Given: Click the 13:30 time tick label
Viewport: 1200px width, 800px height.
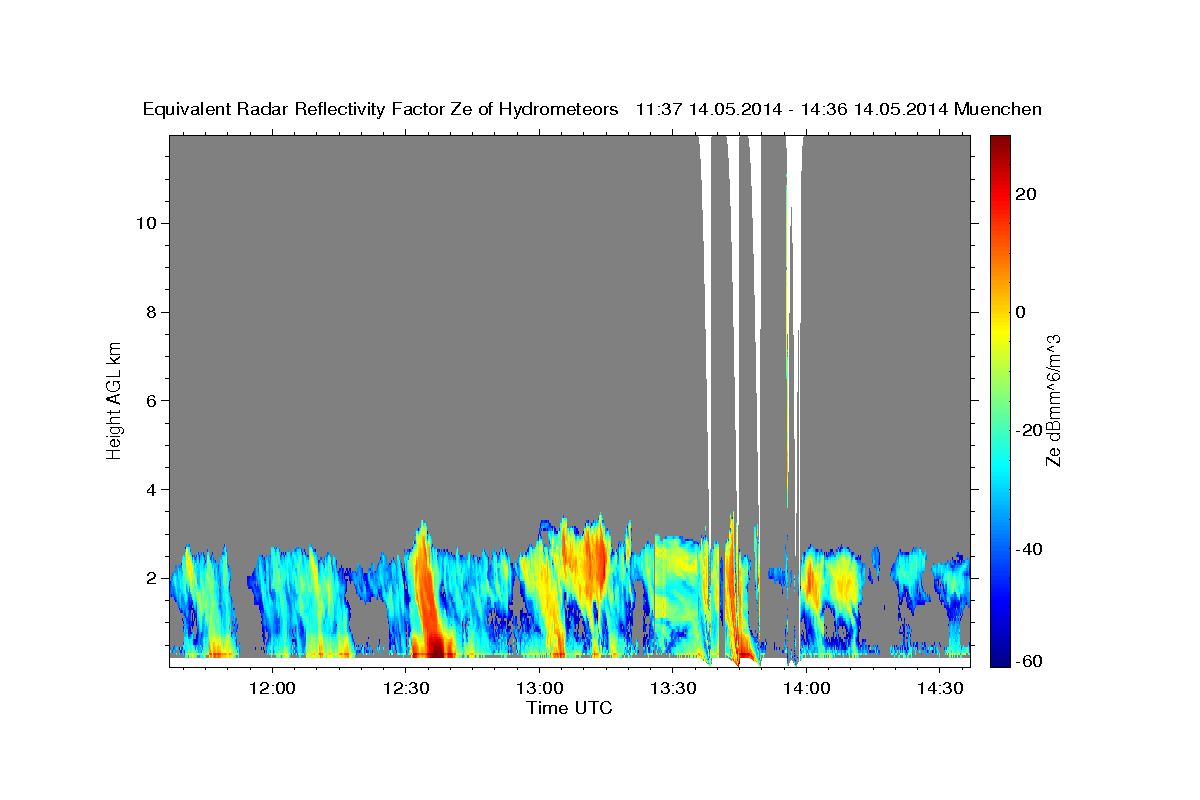Looking at the screenshot, I should (x=673, y=688).
